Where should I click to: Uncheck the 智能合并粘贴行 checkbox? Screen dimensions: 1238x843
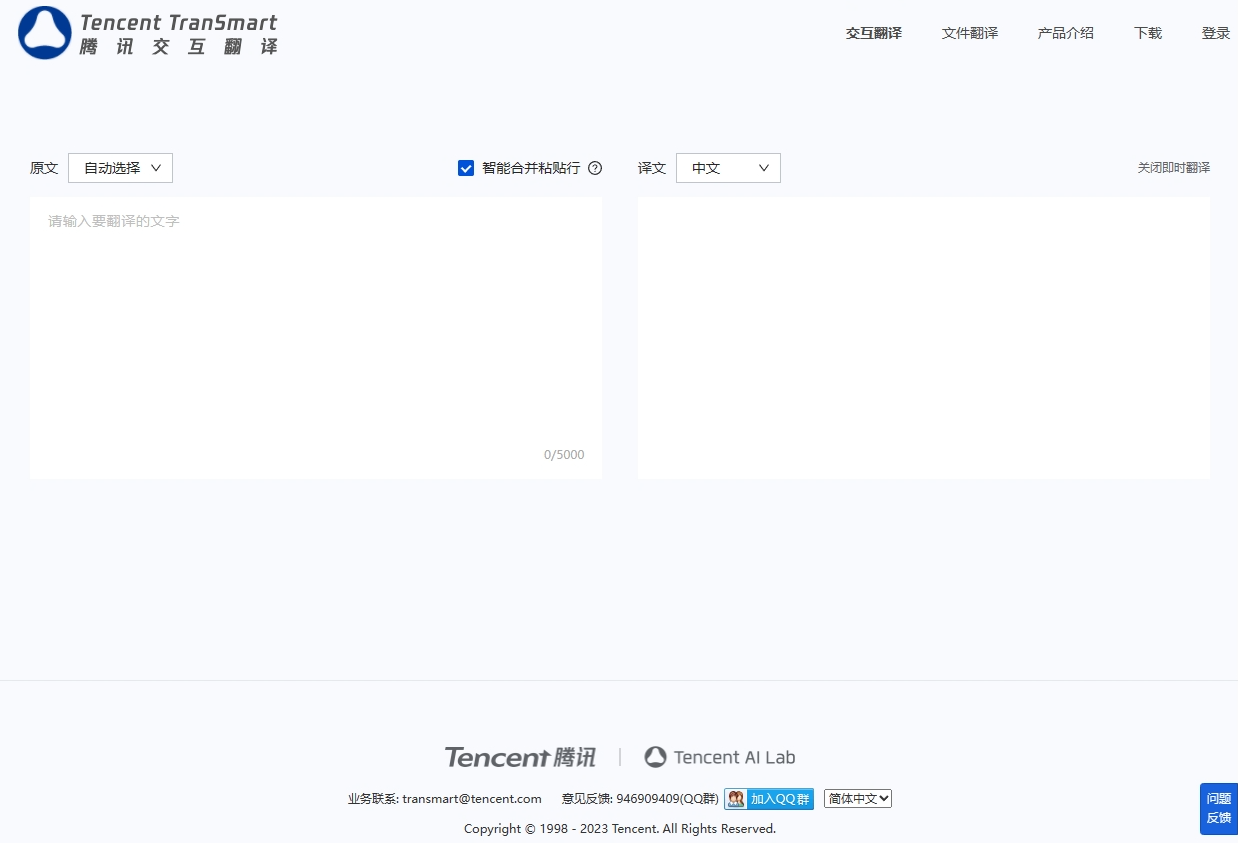click(466, 168)
